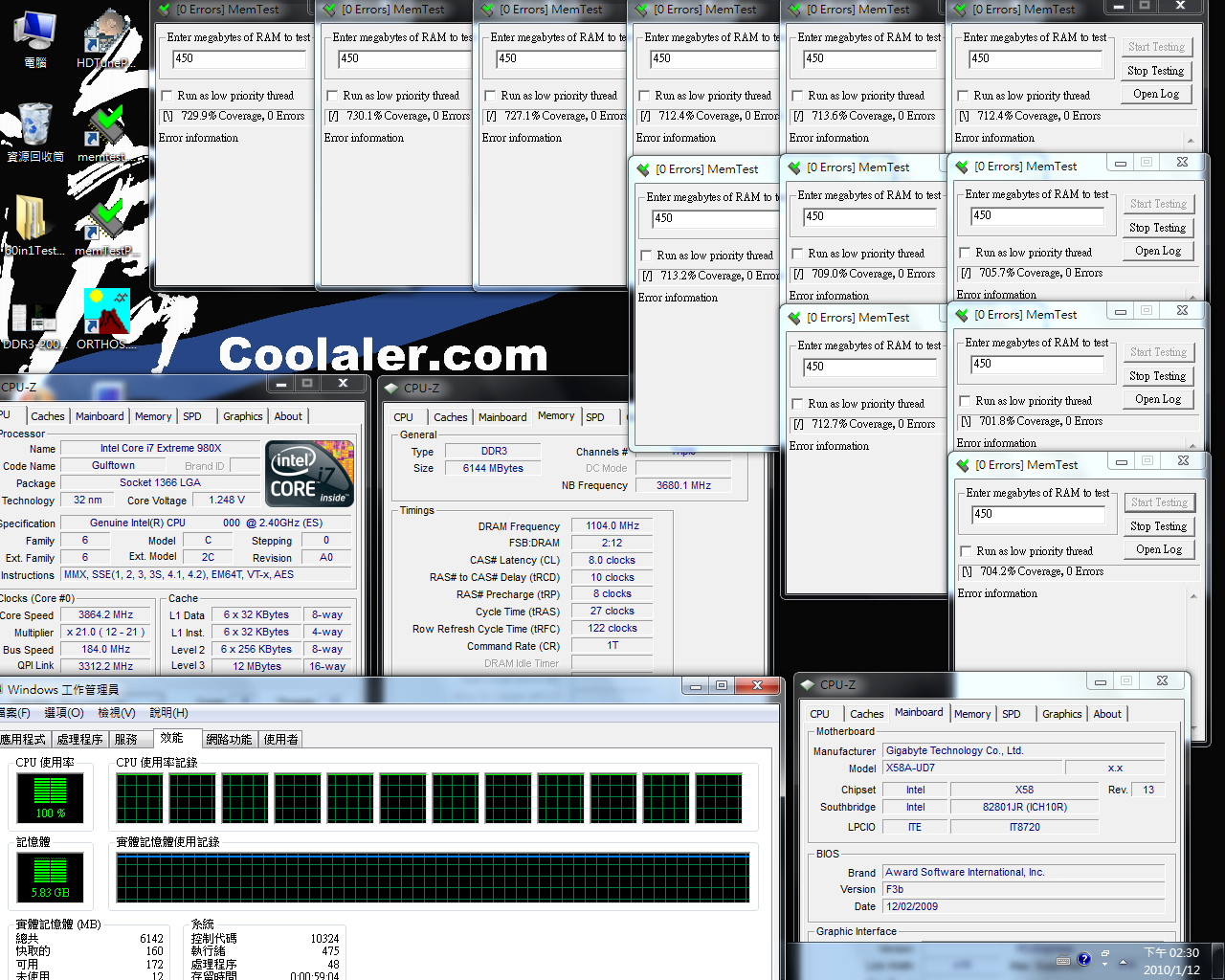Click title icon of MemTest window at 704.2% coverage
This screenshot has height=980, width=1225.
[964, 465]
